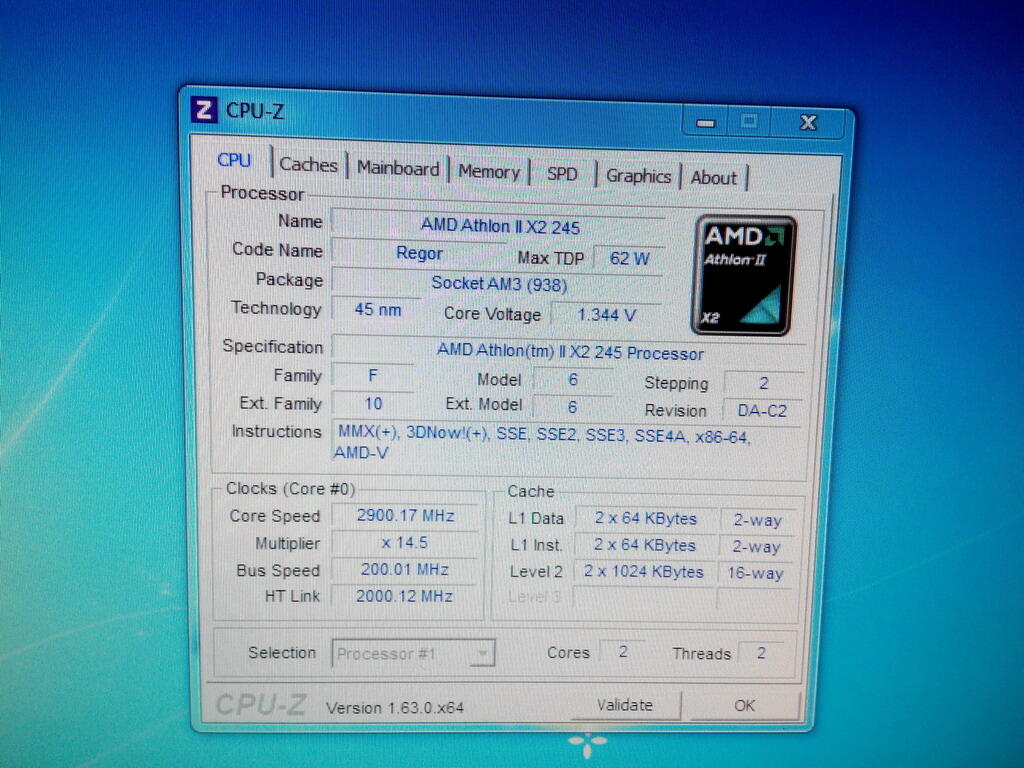
Task: Click the Family value F
Action: [373, 376]
